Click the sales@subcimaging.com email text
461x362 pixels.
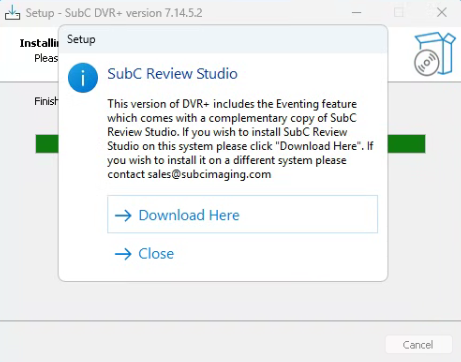pyautogui.click(x=209, y=174)
